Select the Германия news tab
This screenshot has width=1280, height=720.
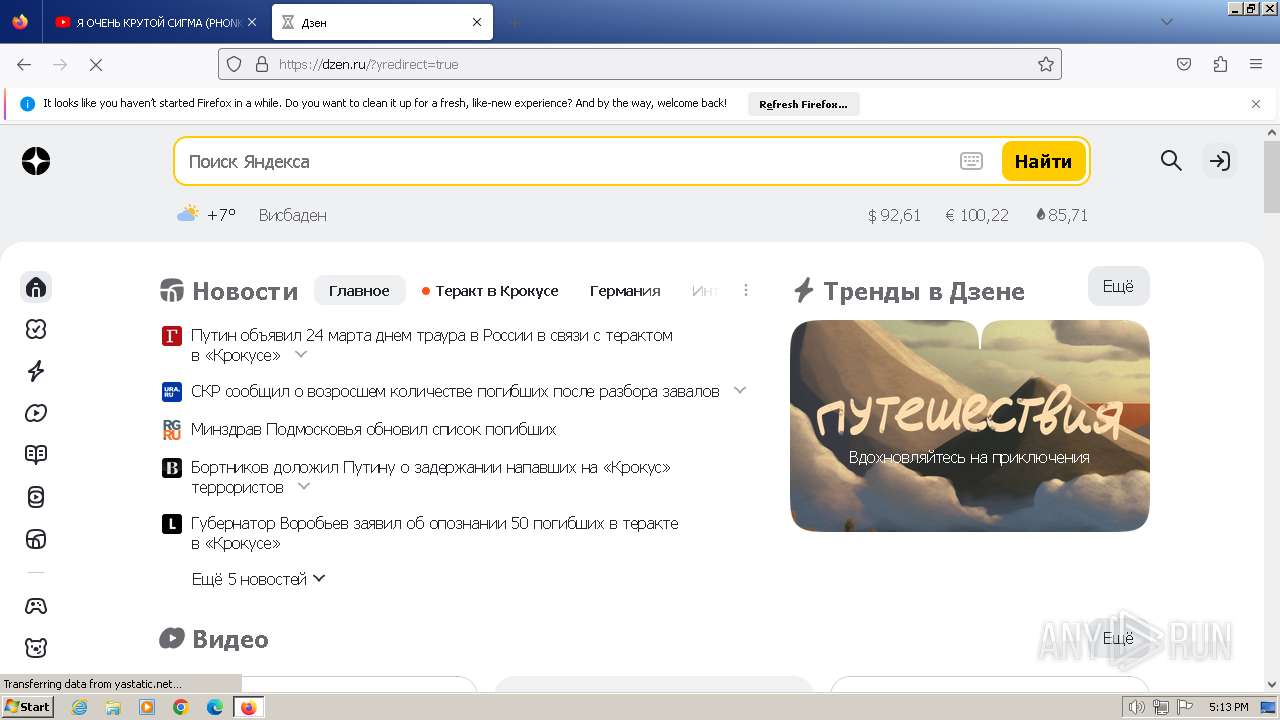pos(625,290)
